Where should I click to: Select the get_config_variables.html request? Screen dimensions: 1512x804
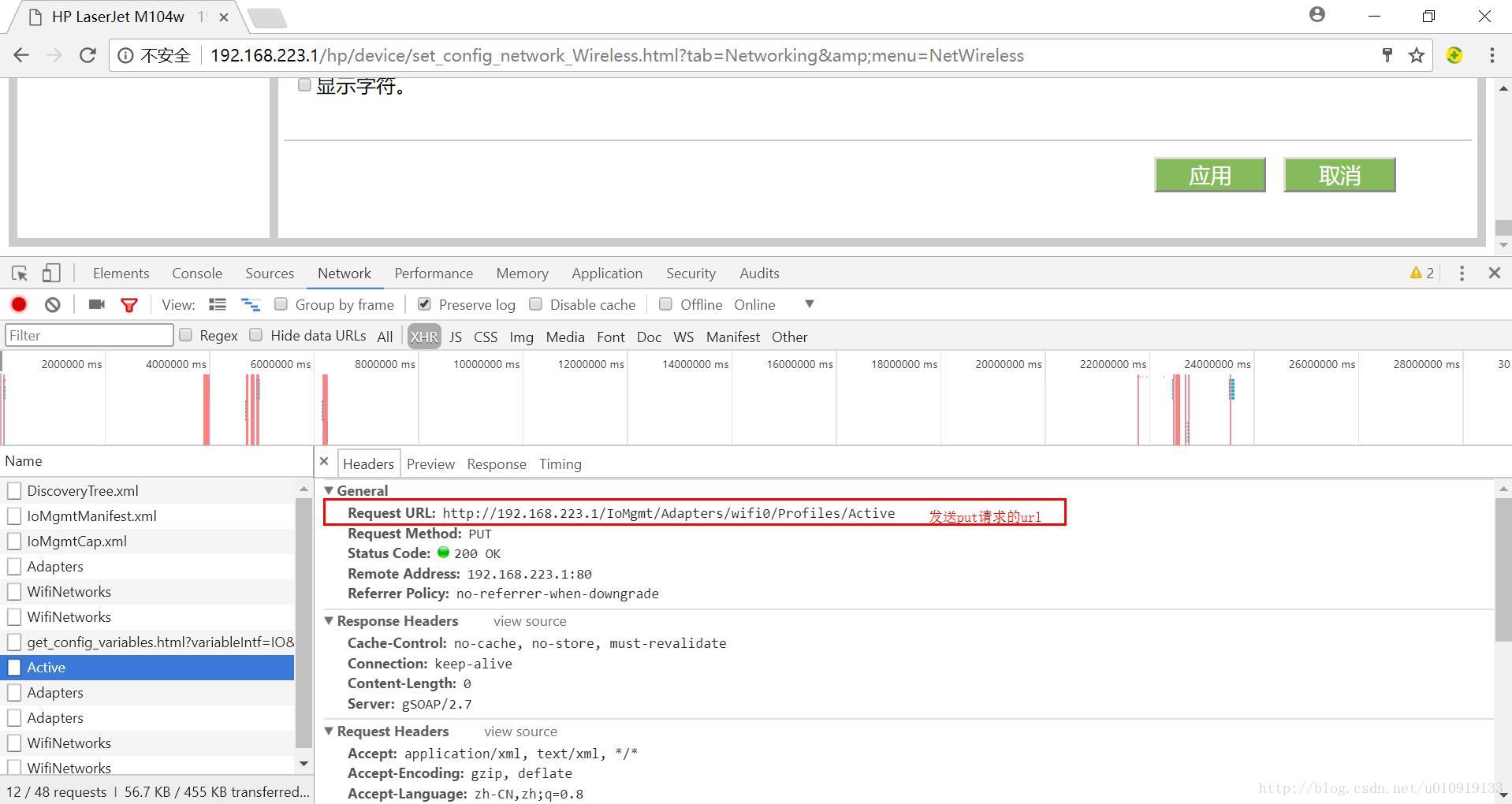[x=147, y=642]
